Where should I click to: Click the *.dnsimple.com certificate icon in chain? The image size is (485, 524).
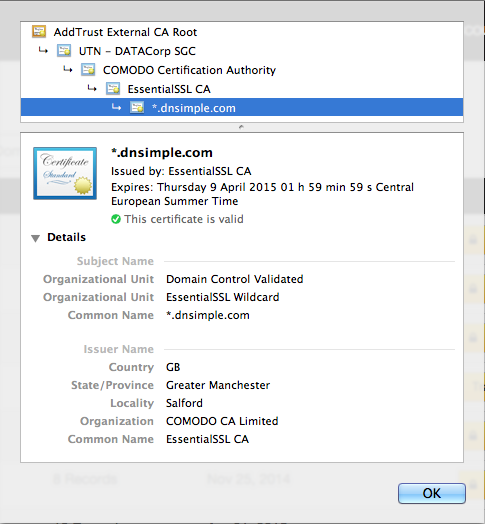[137, 108]
